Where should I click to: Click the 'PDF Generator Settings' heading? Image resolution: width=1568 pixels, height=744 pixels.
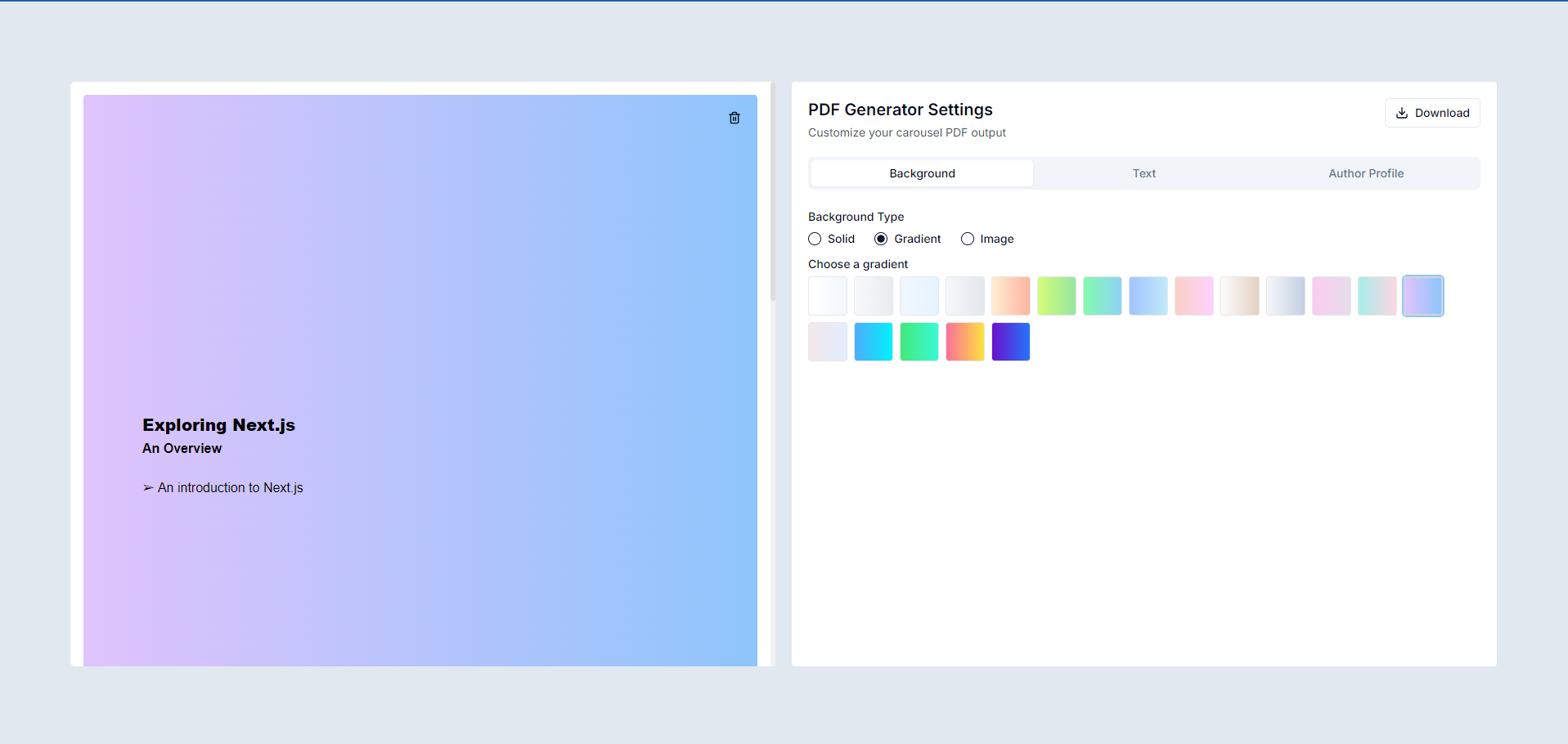click(x=900, y=110)
